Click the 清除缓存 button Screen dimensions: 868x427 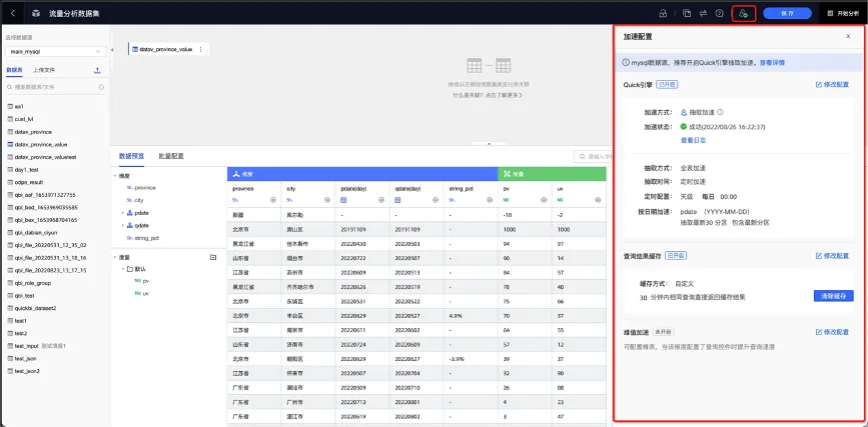point(833,296)
